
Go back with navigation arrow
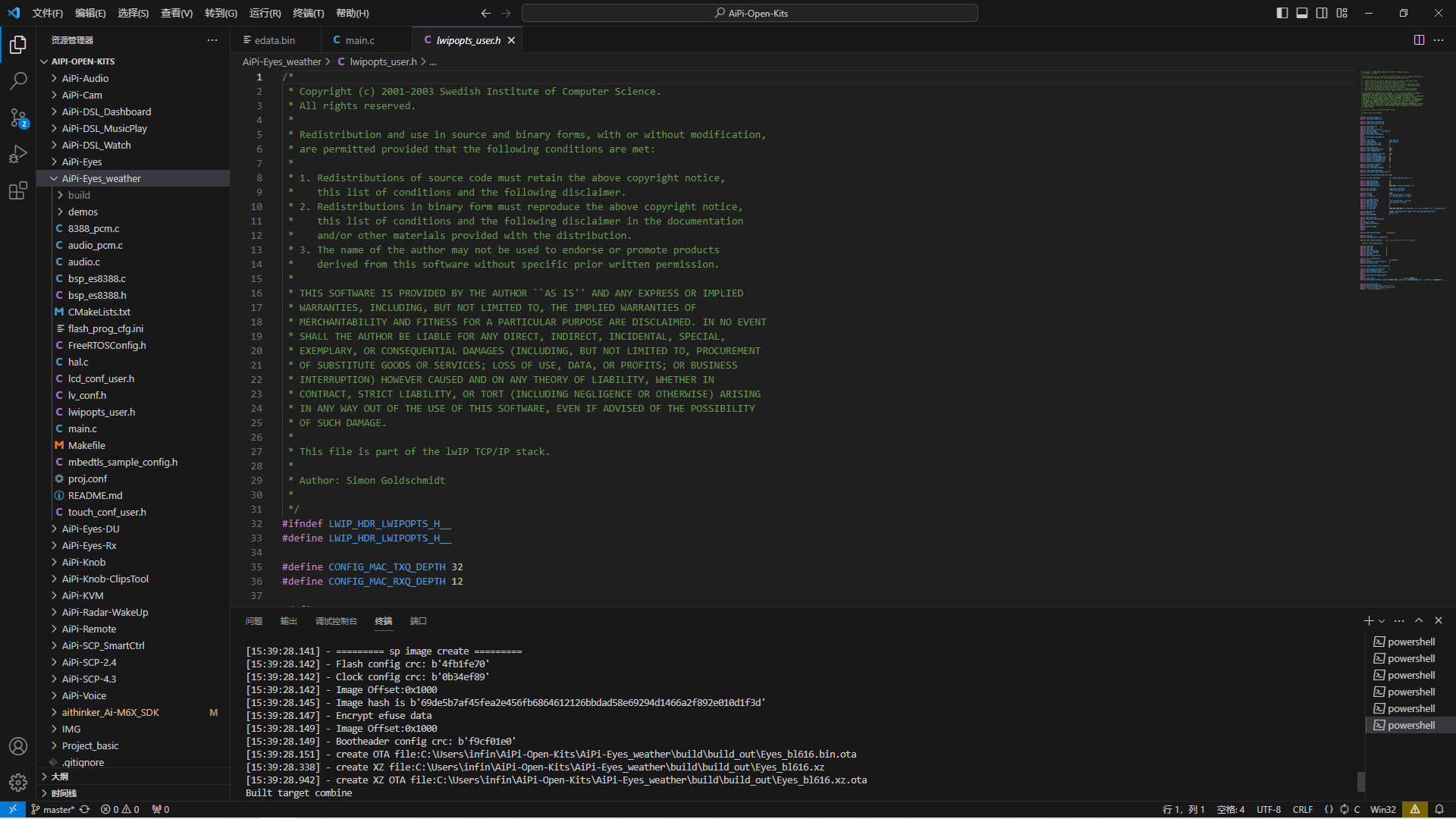click(486, 13)
